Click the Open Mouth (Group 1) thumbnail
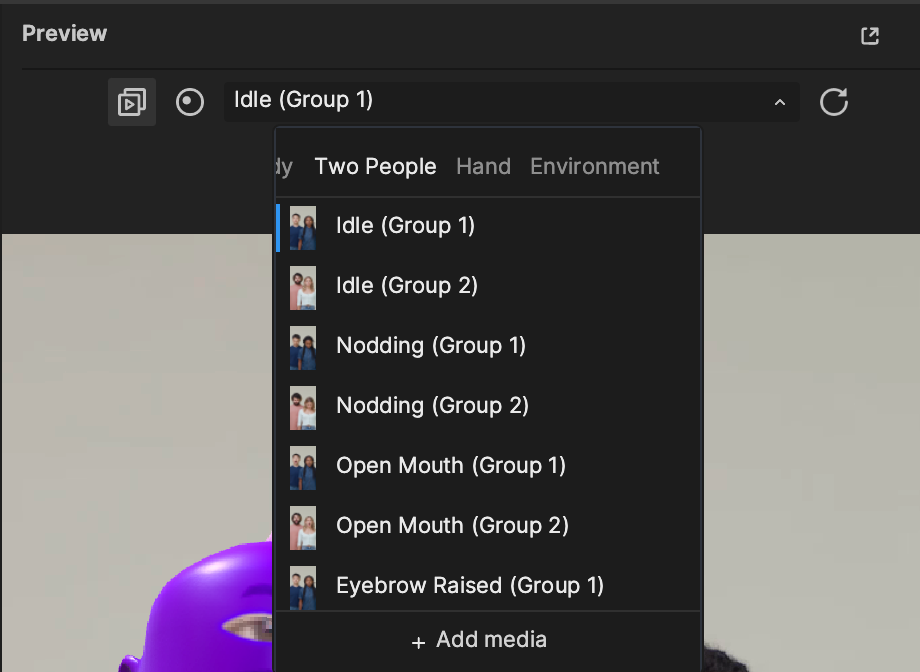920x672 pixels. [x=303, y=468]
